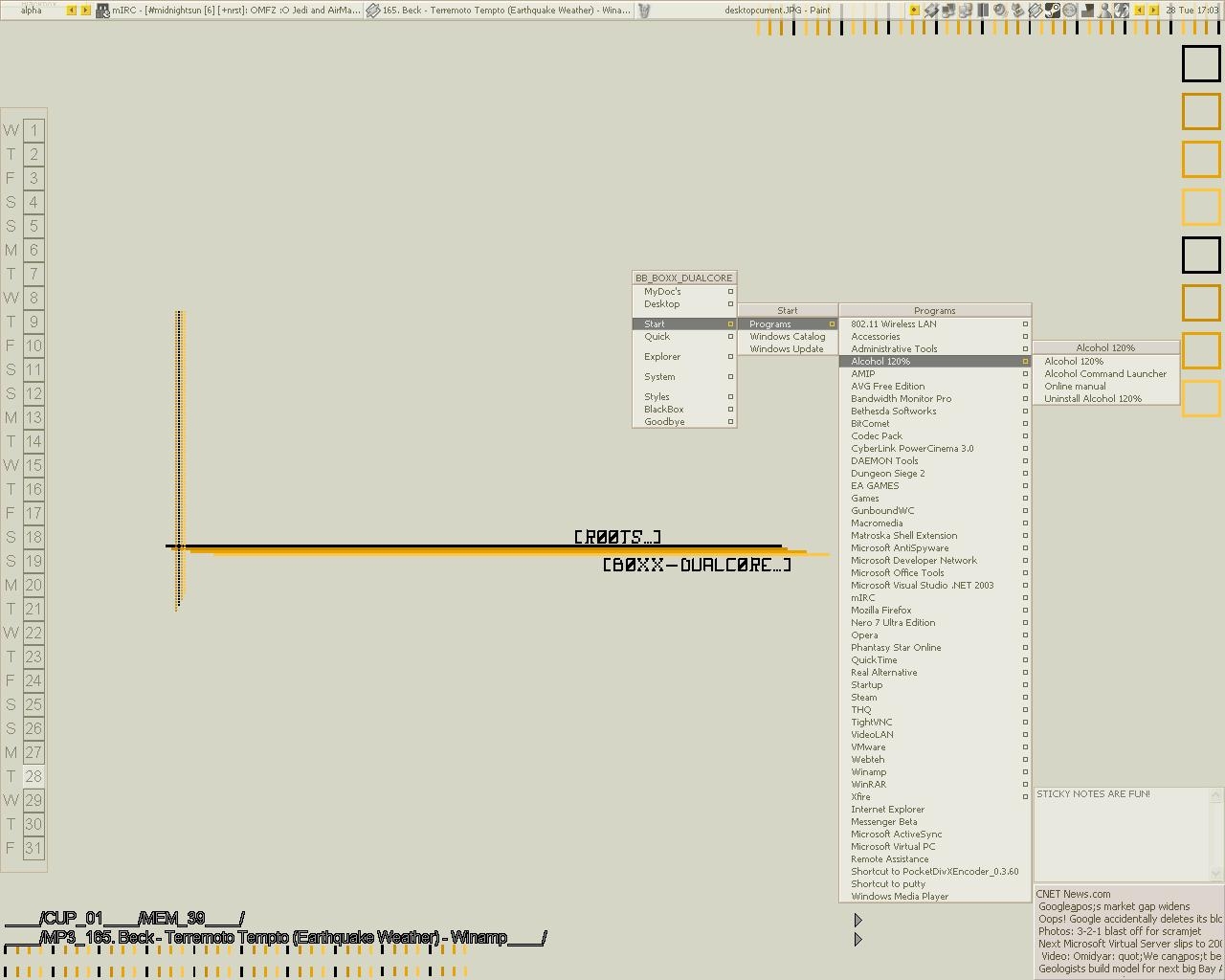Click the sticky note scrollbar up arrow
1225x980 pixels.
pyautogui.click(x=1216, y=794)
